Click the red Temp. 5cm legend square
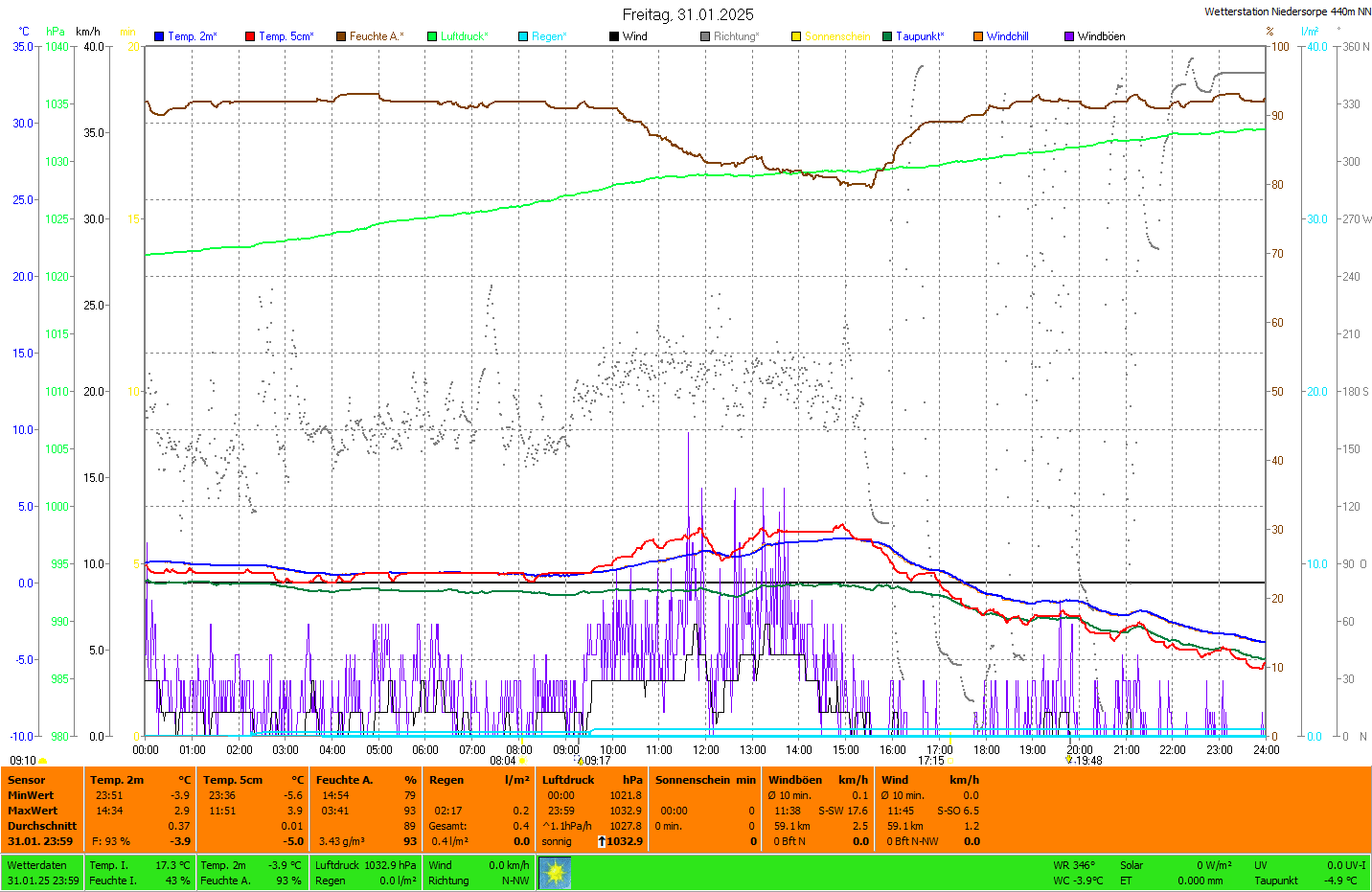 pyautogui.click(x=250, y=36)
